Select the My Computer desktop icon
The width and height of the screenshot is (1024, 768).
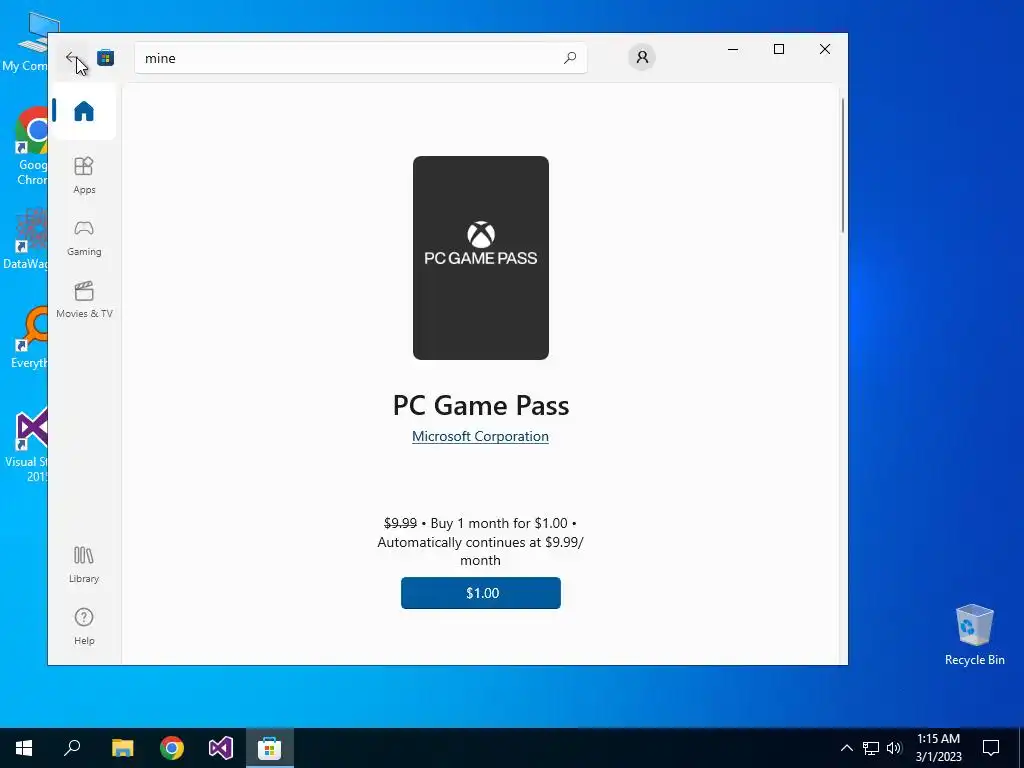pyautogui.click(x=26, y=42)
